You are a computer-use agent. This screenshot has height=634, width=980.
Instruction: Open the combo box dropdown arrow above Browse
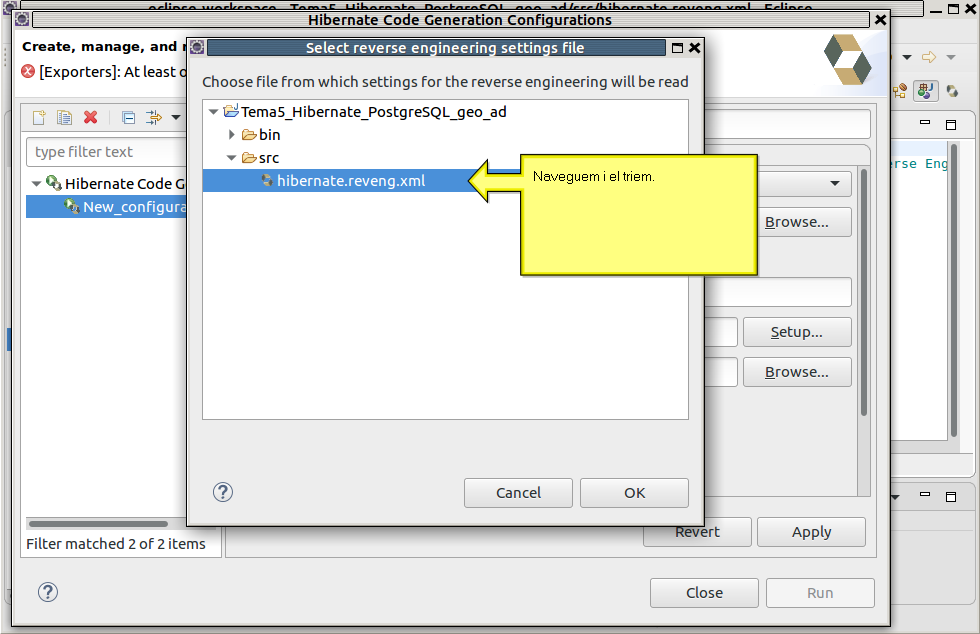pos(835,184)
